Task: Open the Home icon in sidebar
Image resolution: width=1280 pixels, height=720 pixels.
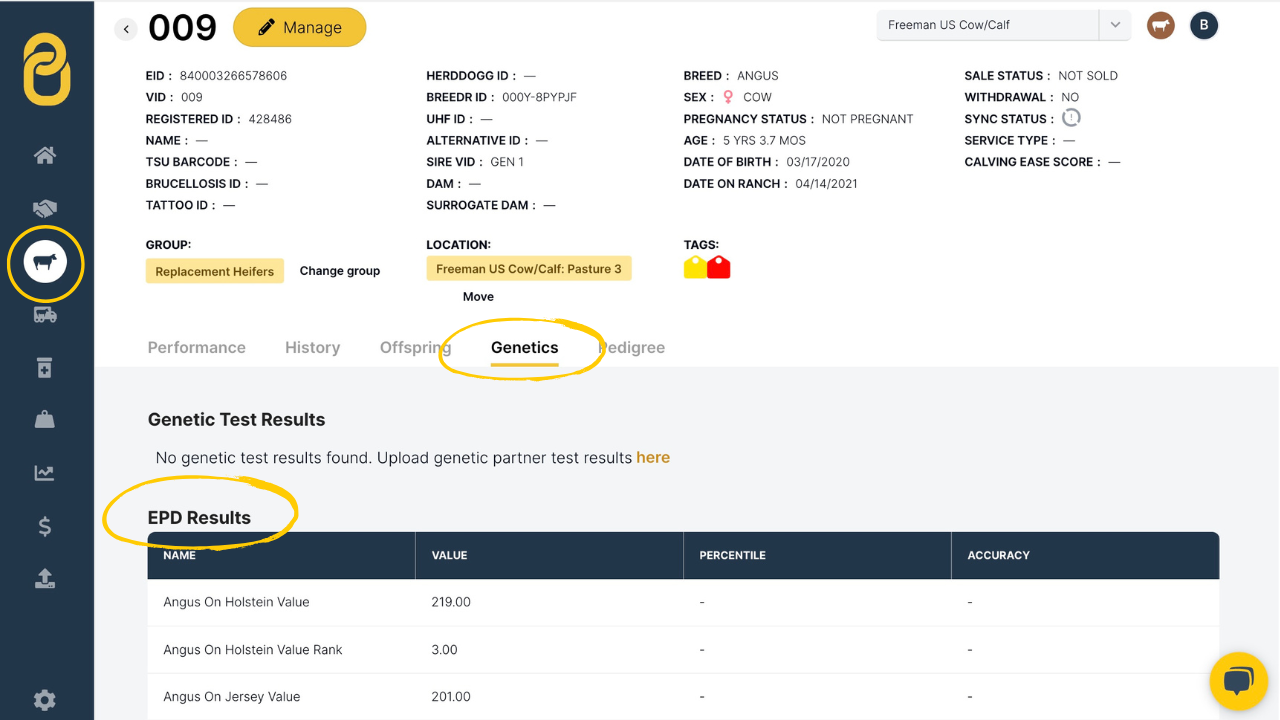Action: (x=45, y=156)
